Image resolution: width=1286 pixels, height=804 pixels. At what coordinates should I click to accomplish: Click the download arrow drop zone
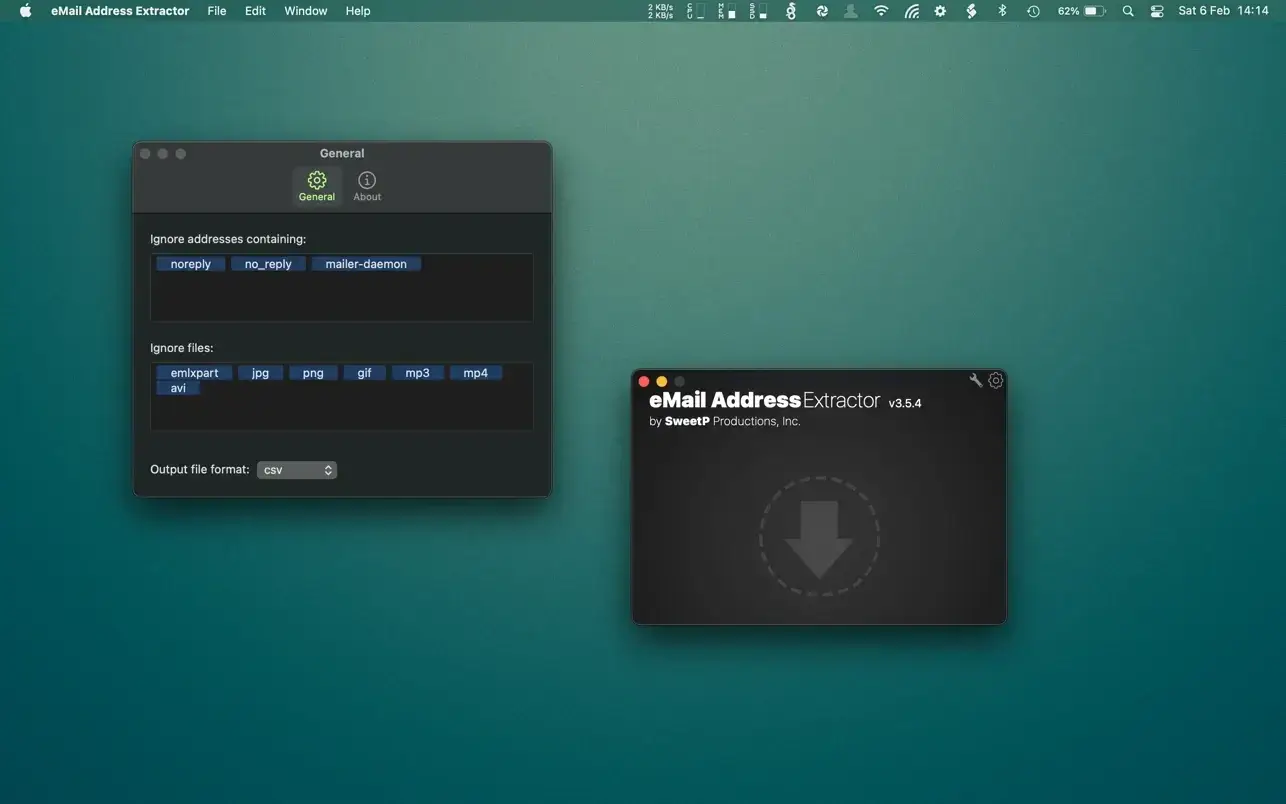(x=819, y=538)
